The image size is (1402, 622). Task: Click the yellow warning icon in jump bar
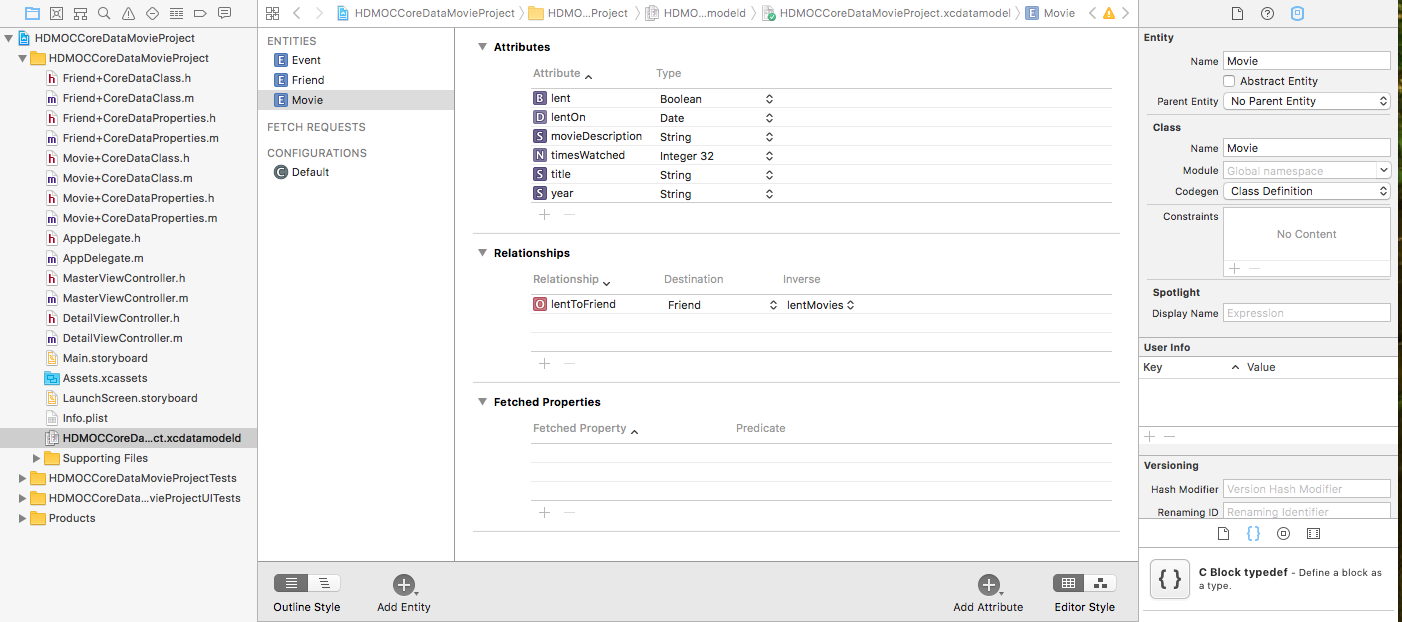point(1108,13)
